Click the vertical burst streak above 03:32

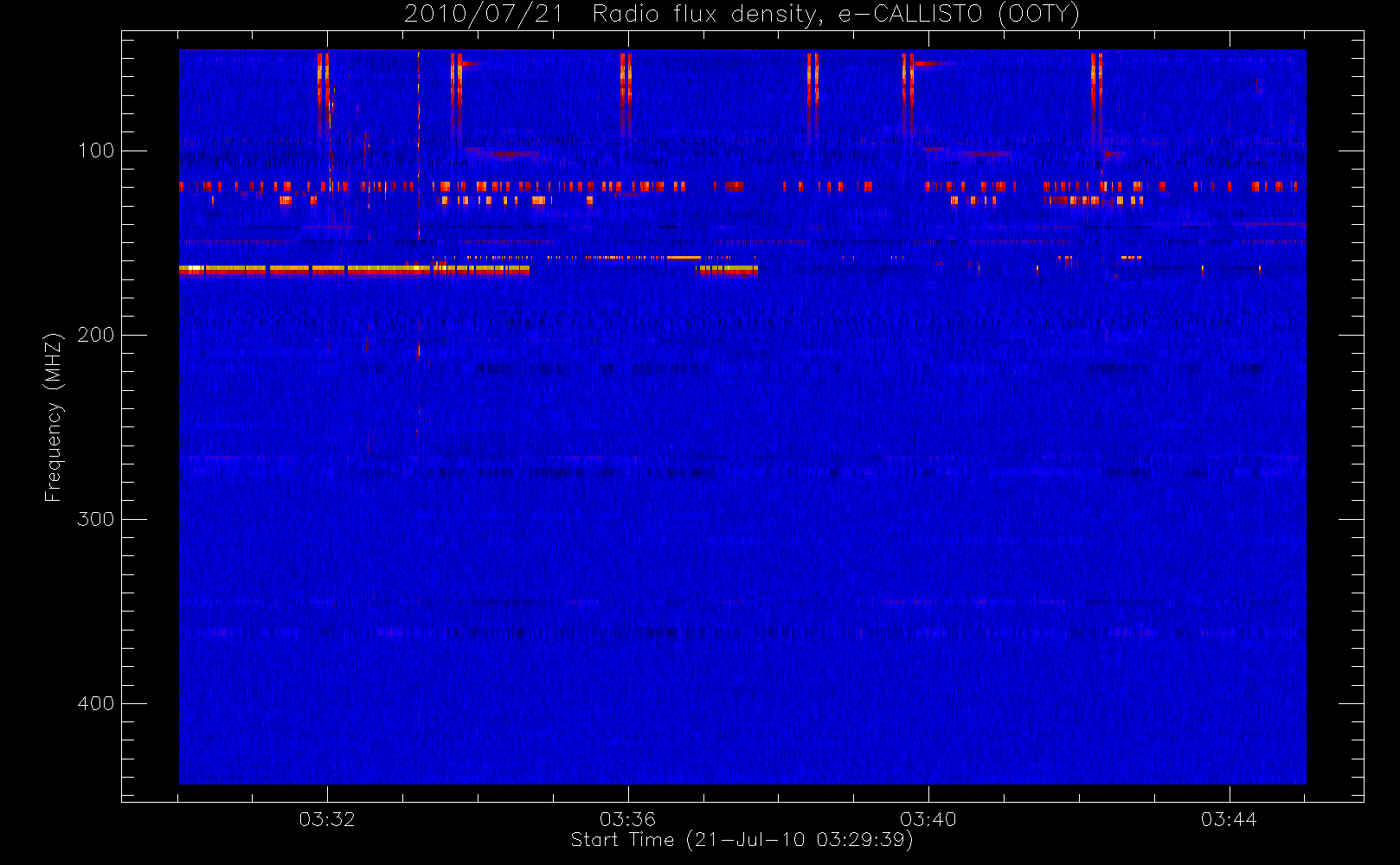[324, 95]
